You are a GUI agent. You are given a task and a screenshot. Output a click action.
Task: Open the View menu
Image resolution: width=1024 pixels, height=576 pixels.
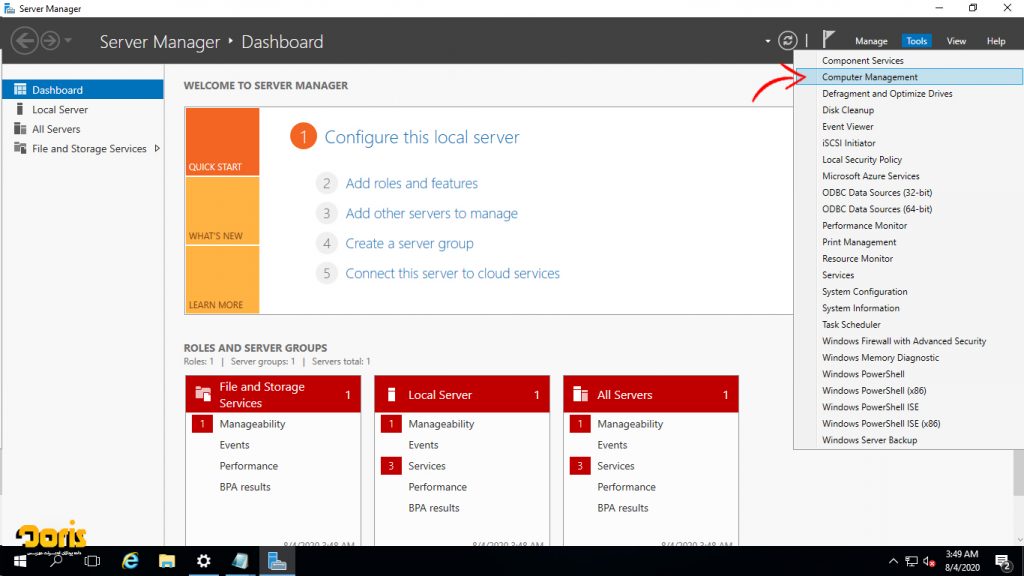coord(956,41)
